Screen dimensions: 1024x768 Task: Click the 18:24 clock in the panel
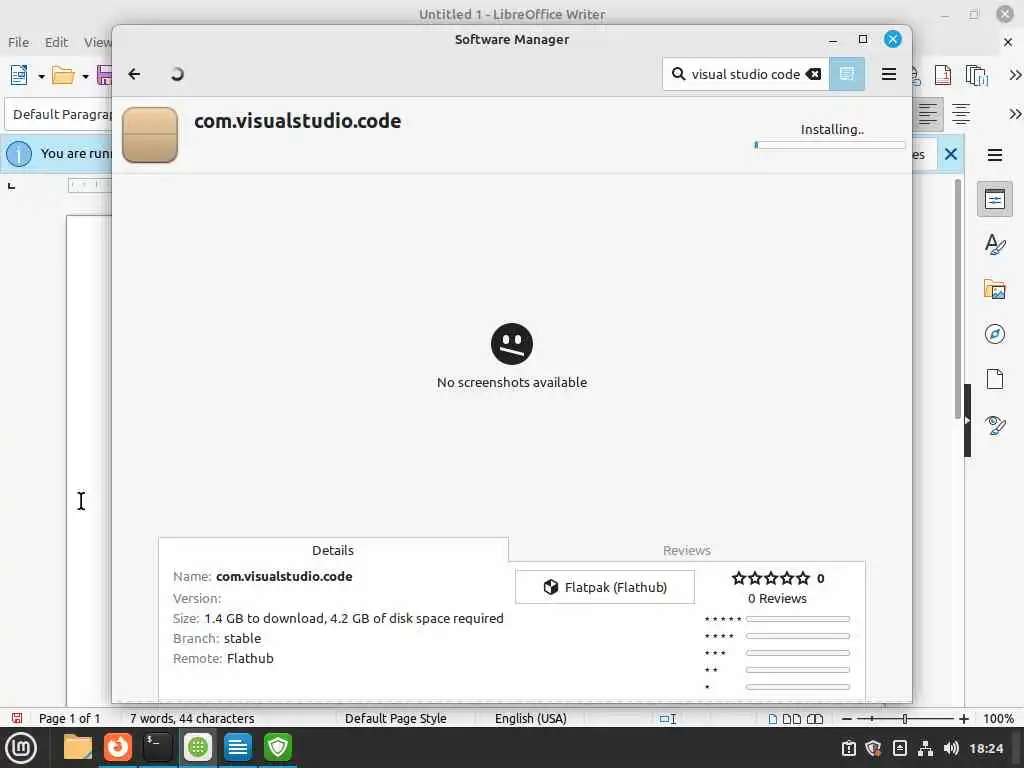pyautogui.click(x=986, y=748)
